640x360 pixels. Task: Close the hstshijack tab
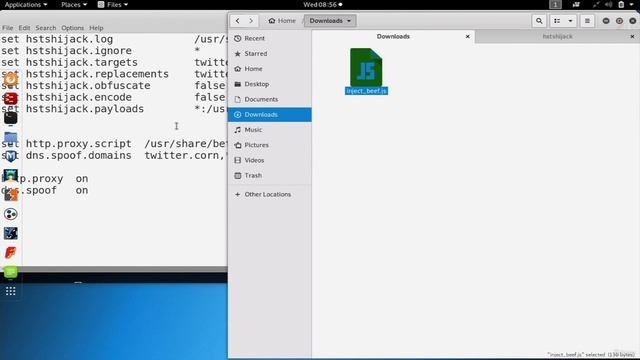coord(632,36)
